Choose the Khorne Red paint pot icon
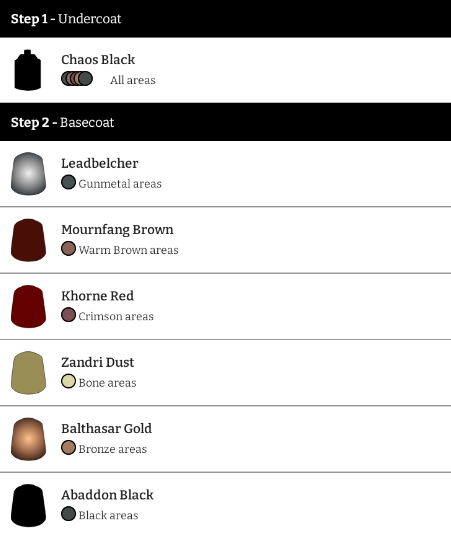The width and height of the screenshot is (451, 535). (x=28, y=306)
